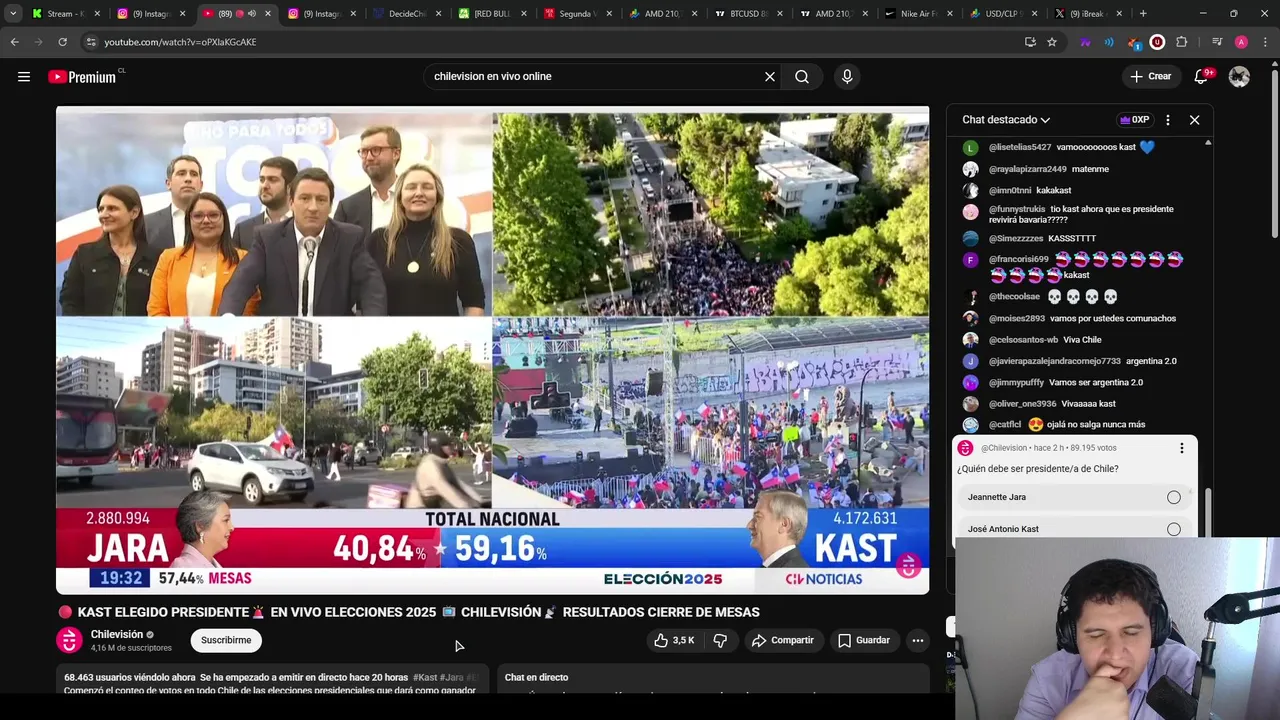Click the search magnifier button
1280x720 pixels.
pos(802,76)
